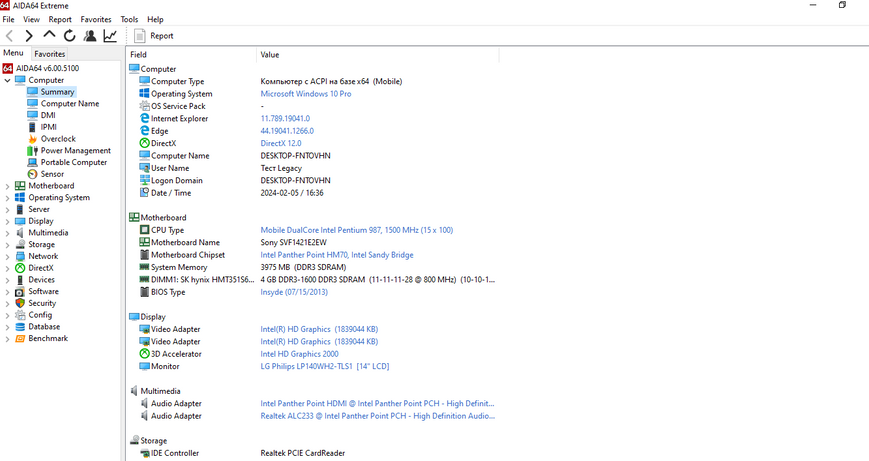
Task: Click the Storage drive icon in the tree
Action: tap(20, 244)
